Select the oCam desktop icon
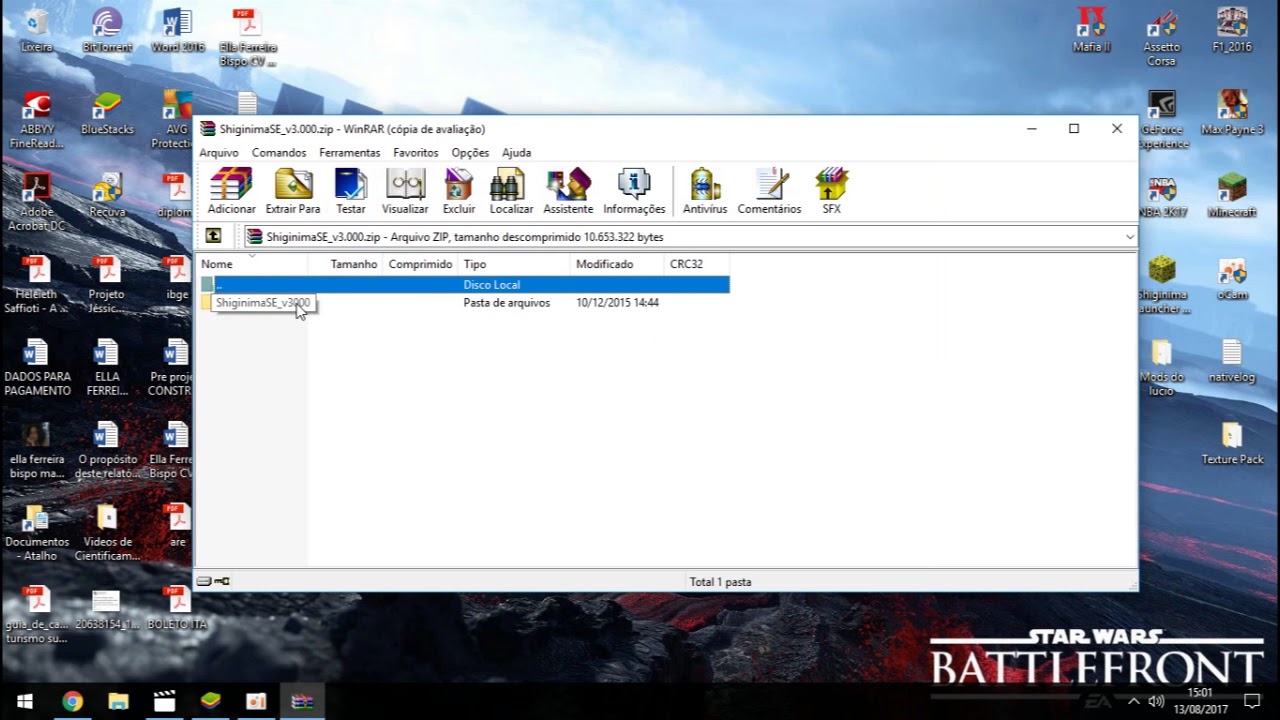 pos(1232,278)
